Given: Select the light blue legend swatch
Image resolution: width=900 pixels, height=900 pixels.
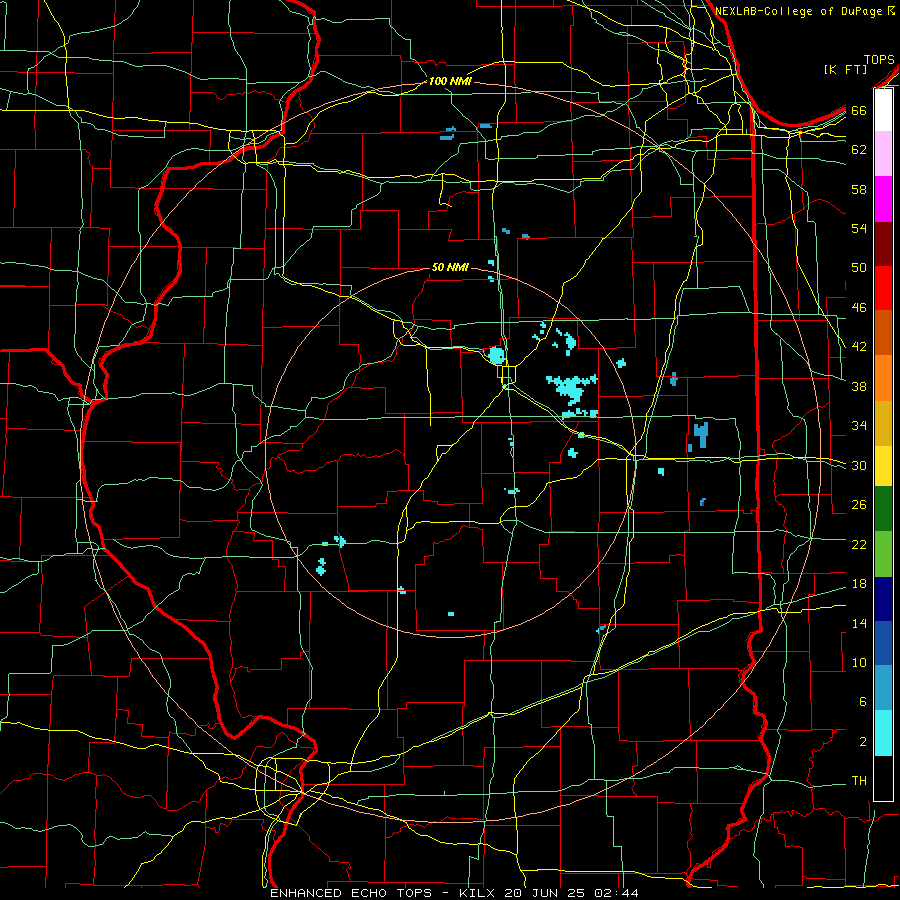Looking at the screenshot, I should tap(883, 688).
